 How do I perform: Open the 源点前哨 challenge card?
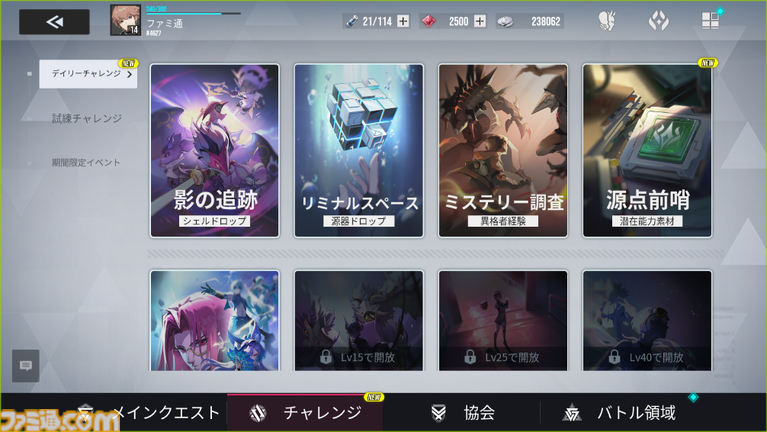pos(647,151)
